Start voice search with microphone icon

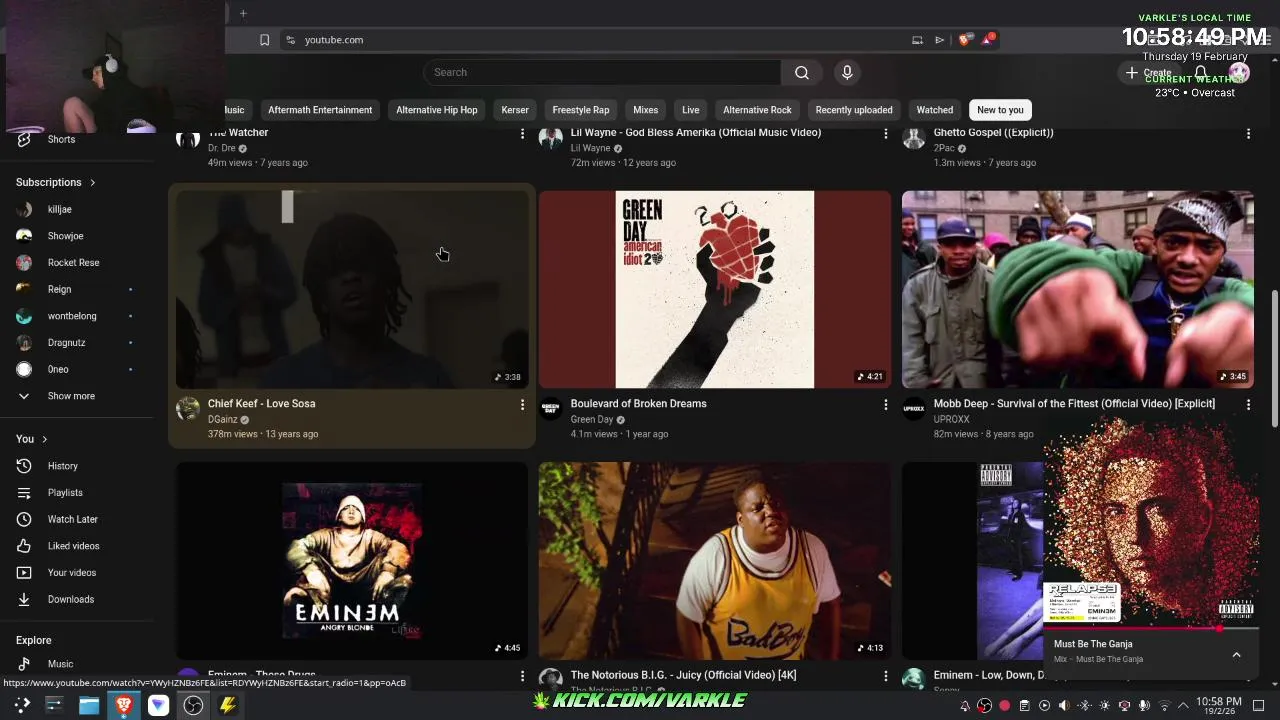tap(847, 72)
